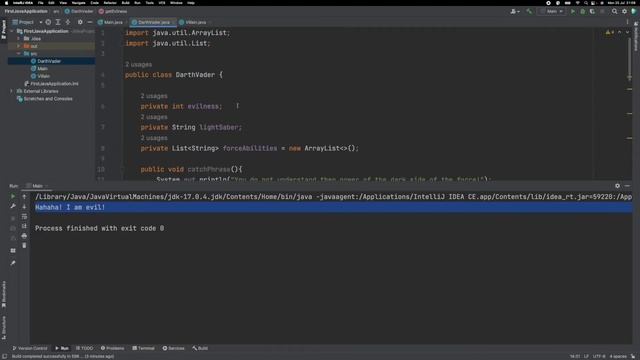The height and width of the screenshot is (360, 640).
Task: Click the Print icon in Run console
Action: tap(24, 236)
